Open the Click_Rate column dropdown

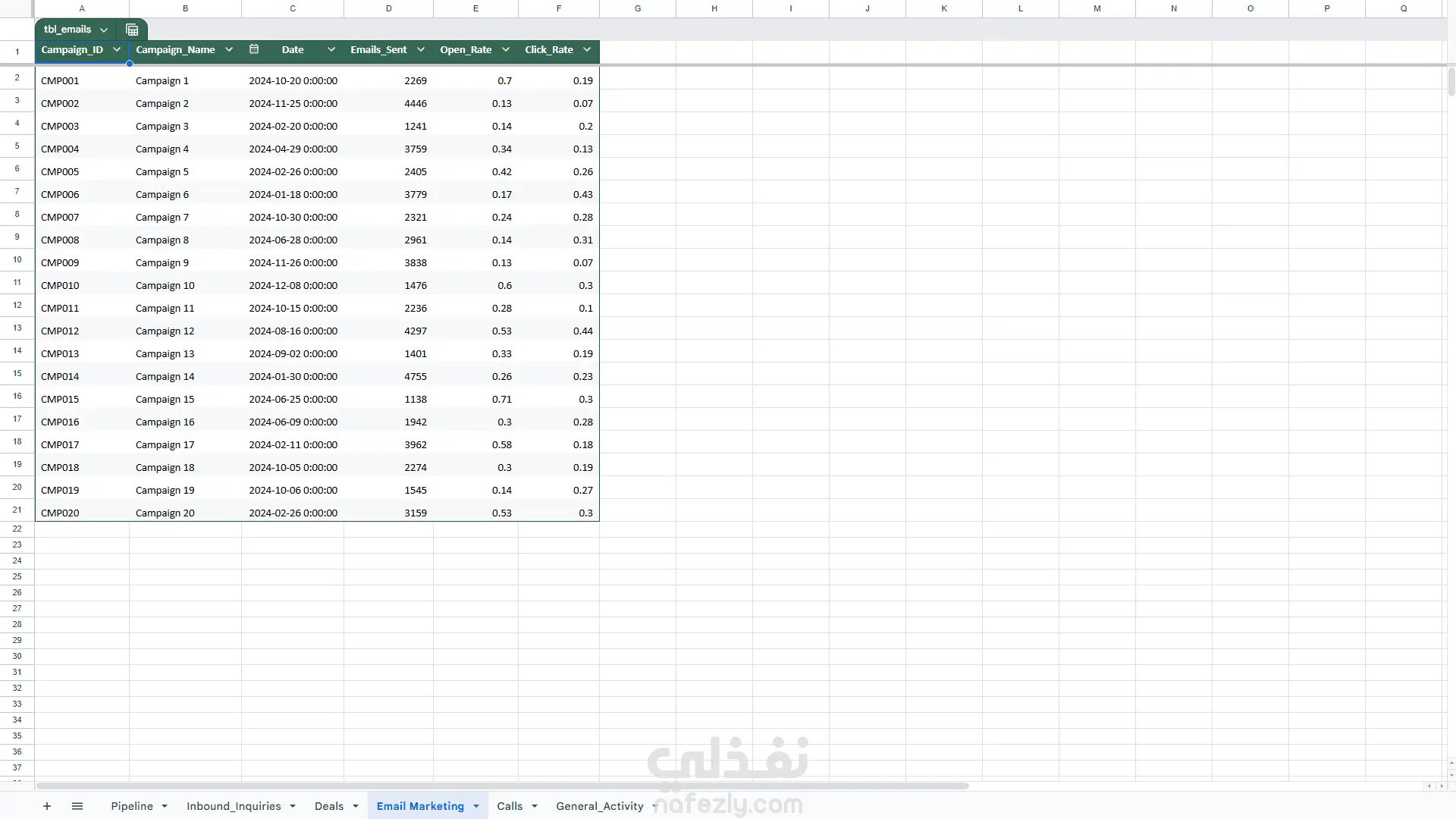[x=587, y=49]
